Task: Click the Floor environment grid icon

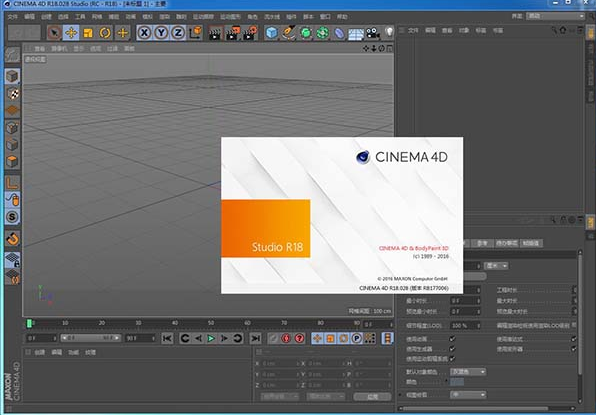Action: (356, 34)
